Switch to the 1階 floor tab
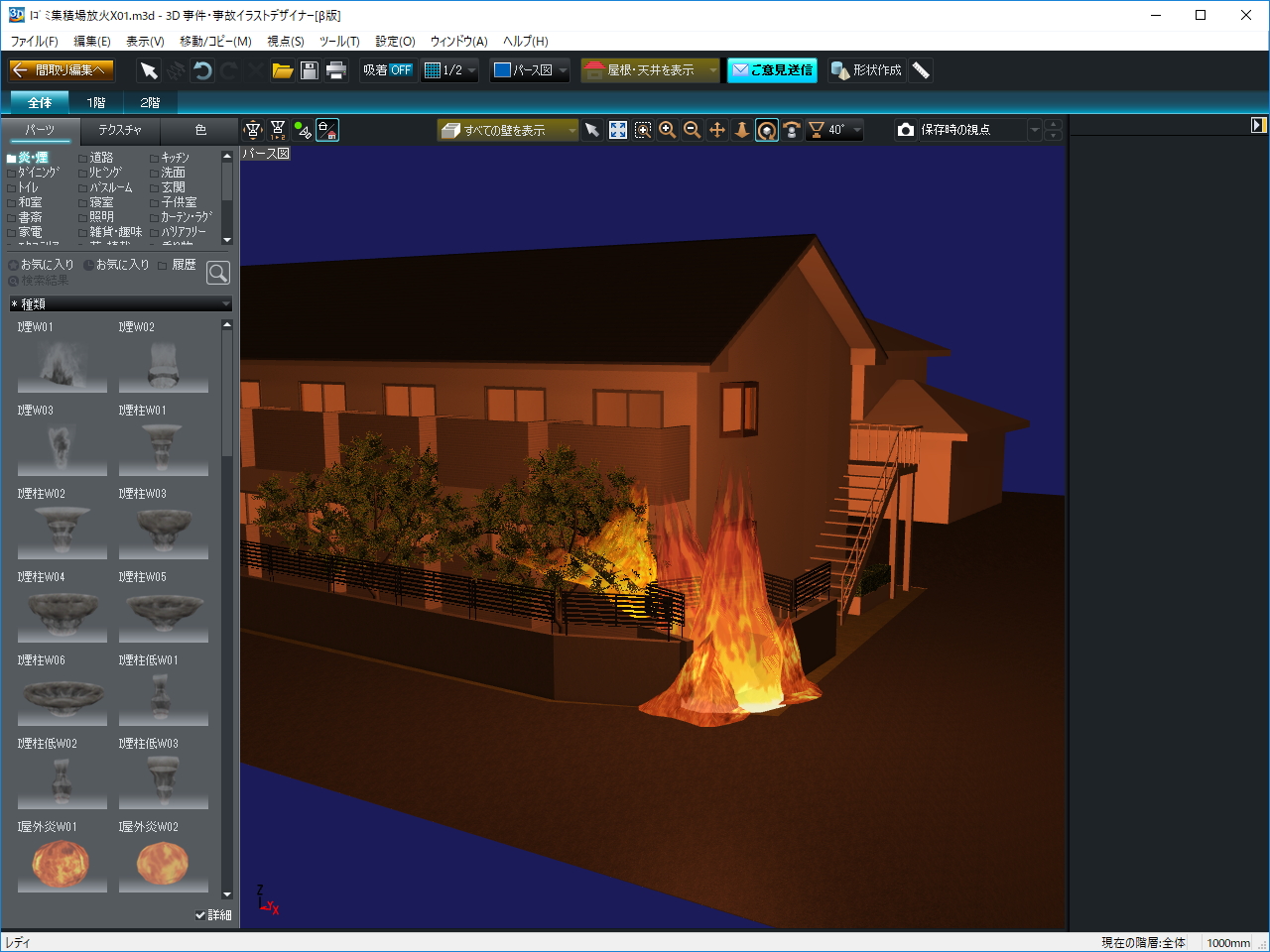This screenshot has width=1270, height=952. pyautogui.click(x=96, y=102)
